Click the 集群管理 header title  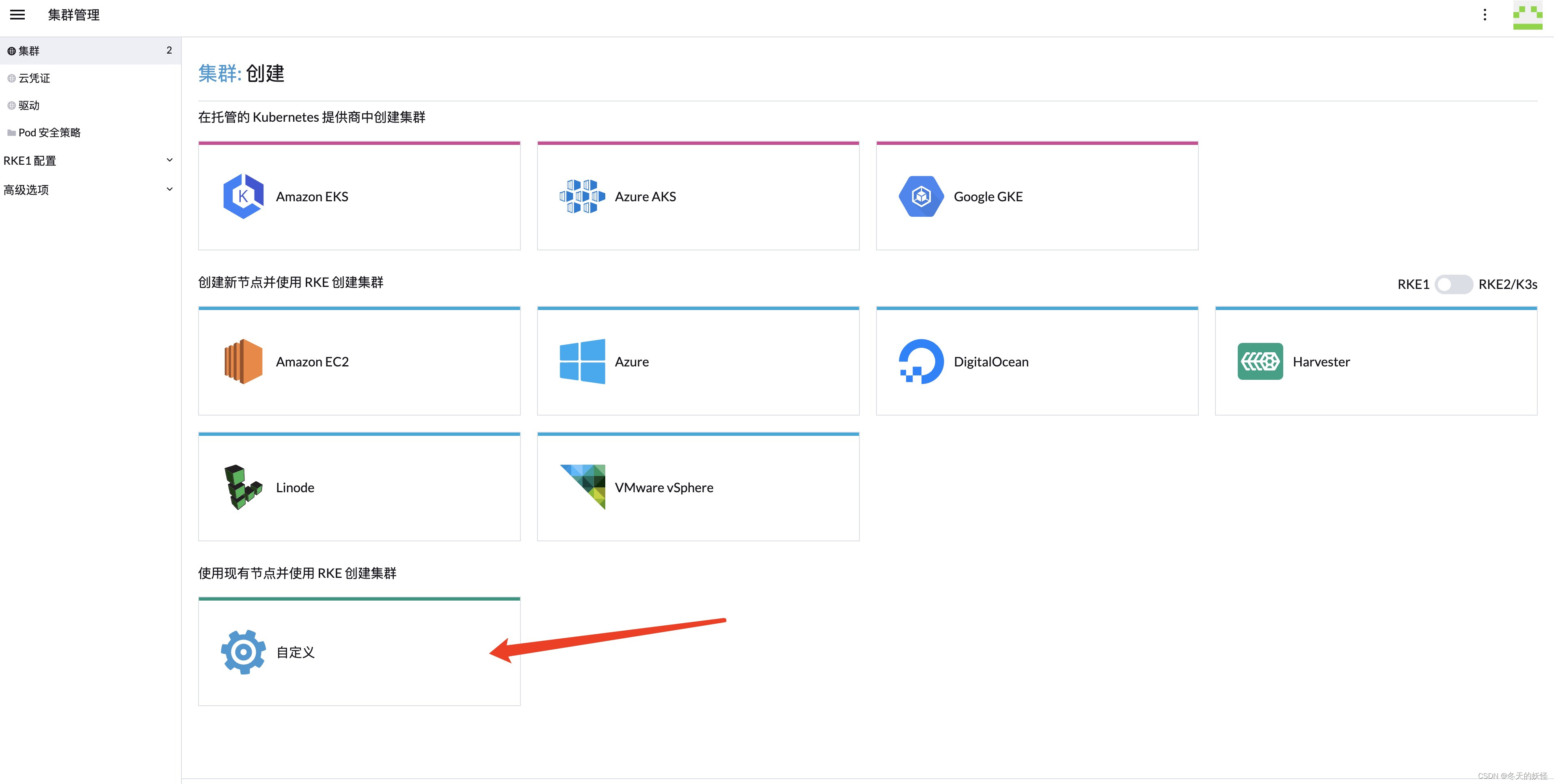tap(73, 15)
